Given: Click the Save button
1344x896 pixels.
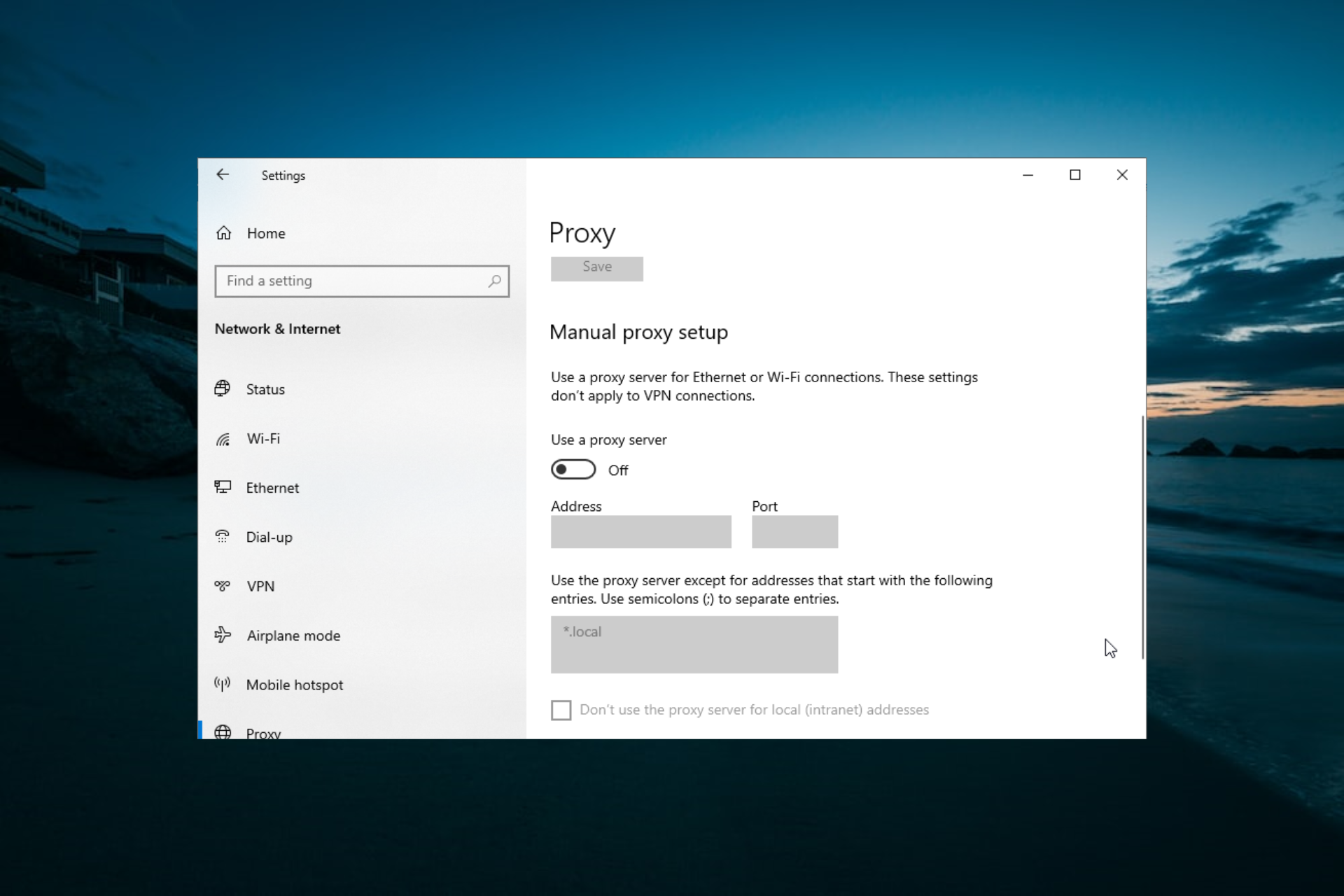Looking at the screenshot, I should 596,268.
